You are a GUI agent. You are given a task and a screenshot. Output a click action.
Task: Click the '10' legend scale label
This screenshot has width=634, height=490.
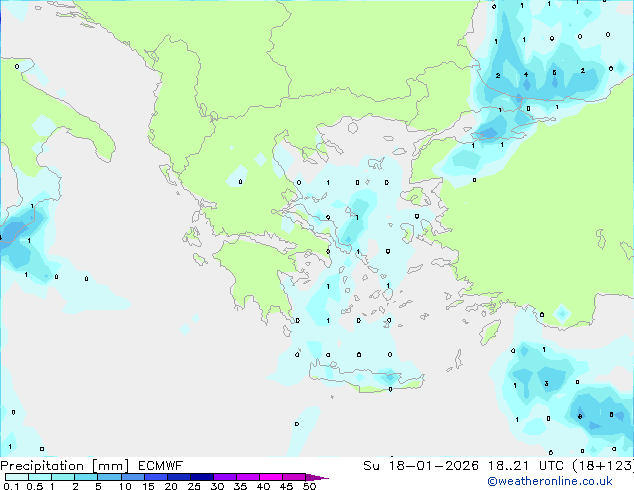pos(125,486)
